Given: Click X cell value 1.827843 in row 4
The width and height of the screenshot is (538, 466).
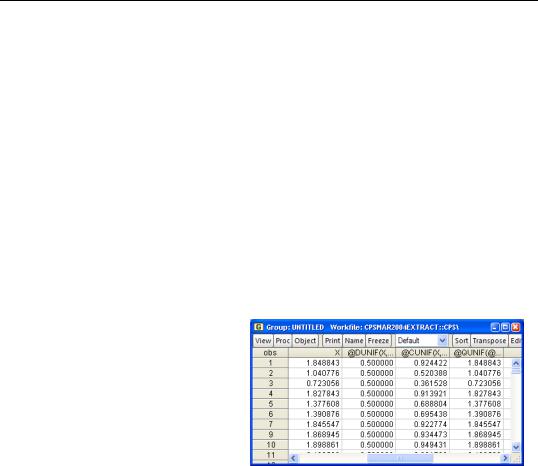Looking at the screenshot, I should click(x=315, y=394).
